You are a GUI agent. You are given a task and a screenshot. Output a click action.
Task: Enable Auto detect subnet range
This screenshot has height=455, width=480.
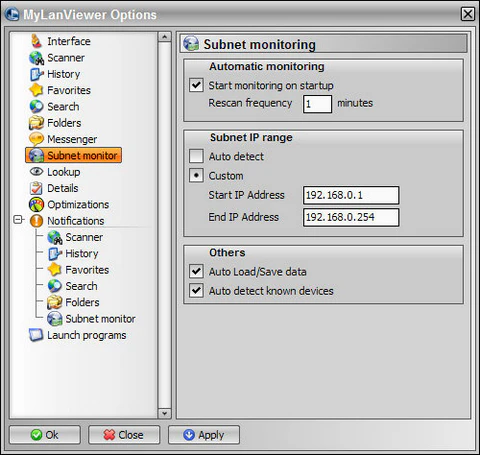pyautogui.click(x=196, y=156)
